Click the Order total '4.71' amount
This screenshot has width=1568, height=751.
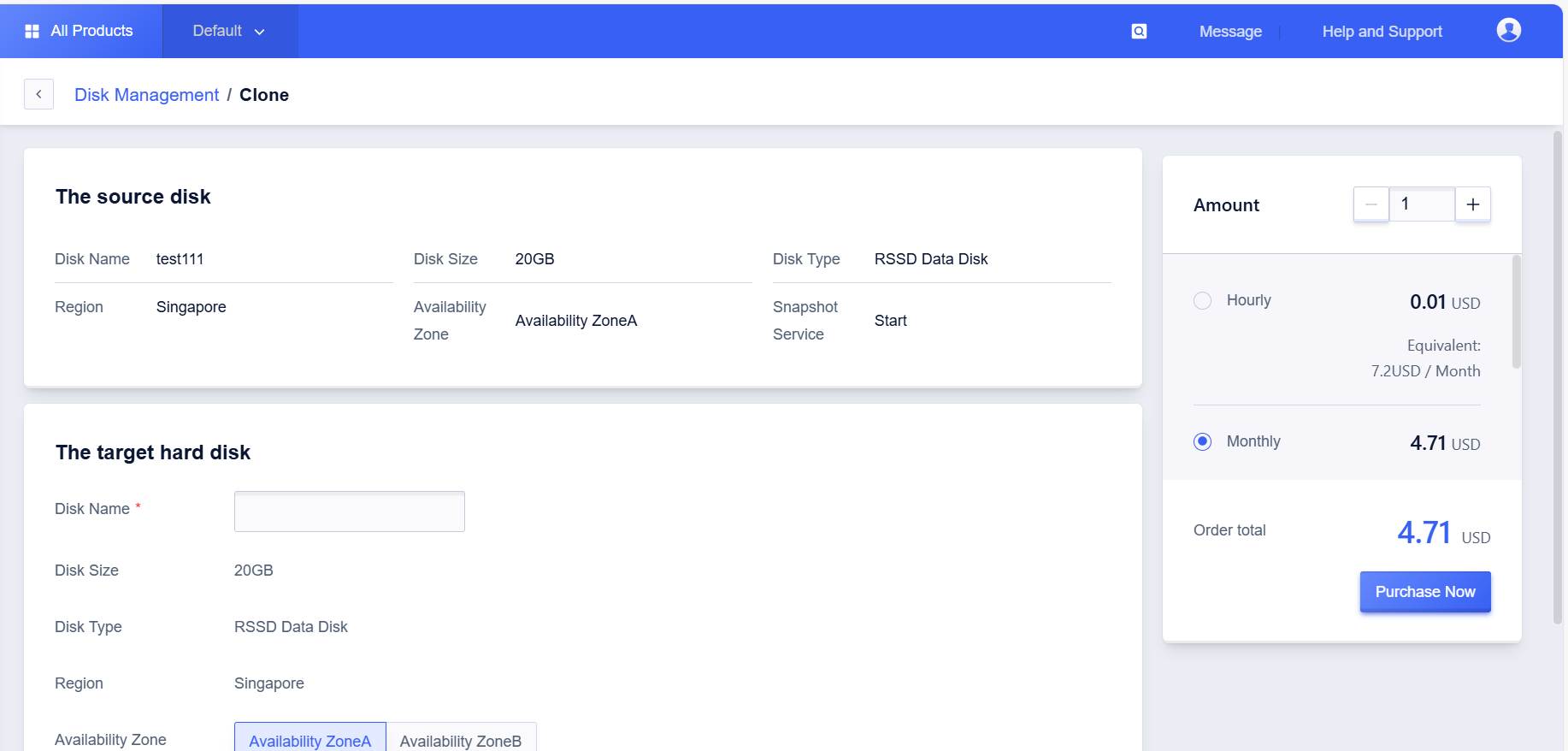tap(1424, 533)
